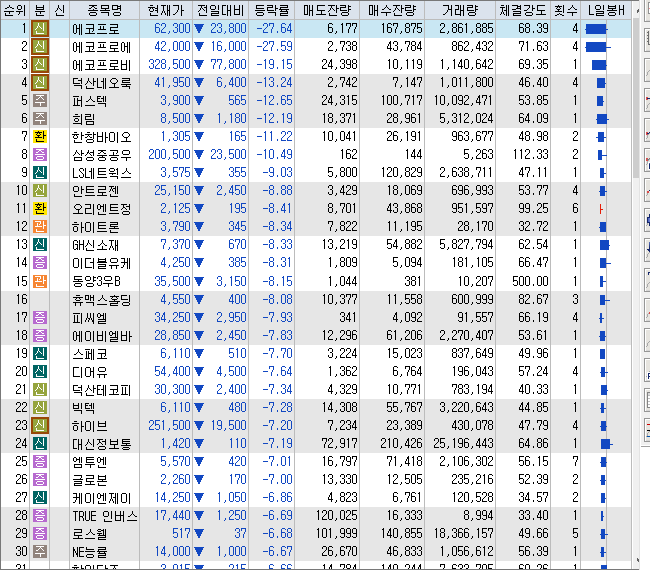Click the 신 badge beside 대신정보통
This screenshot has height=570, width=650.
40,444
